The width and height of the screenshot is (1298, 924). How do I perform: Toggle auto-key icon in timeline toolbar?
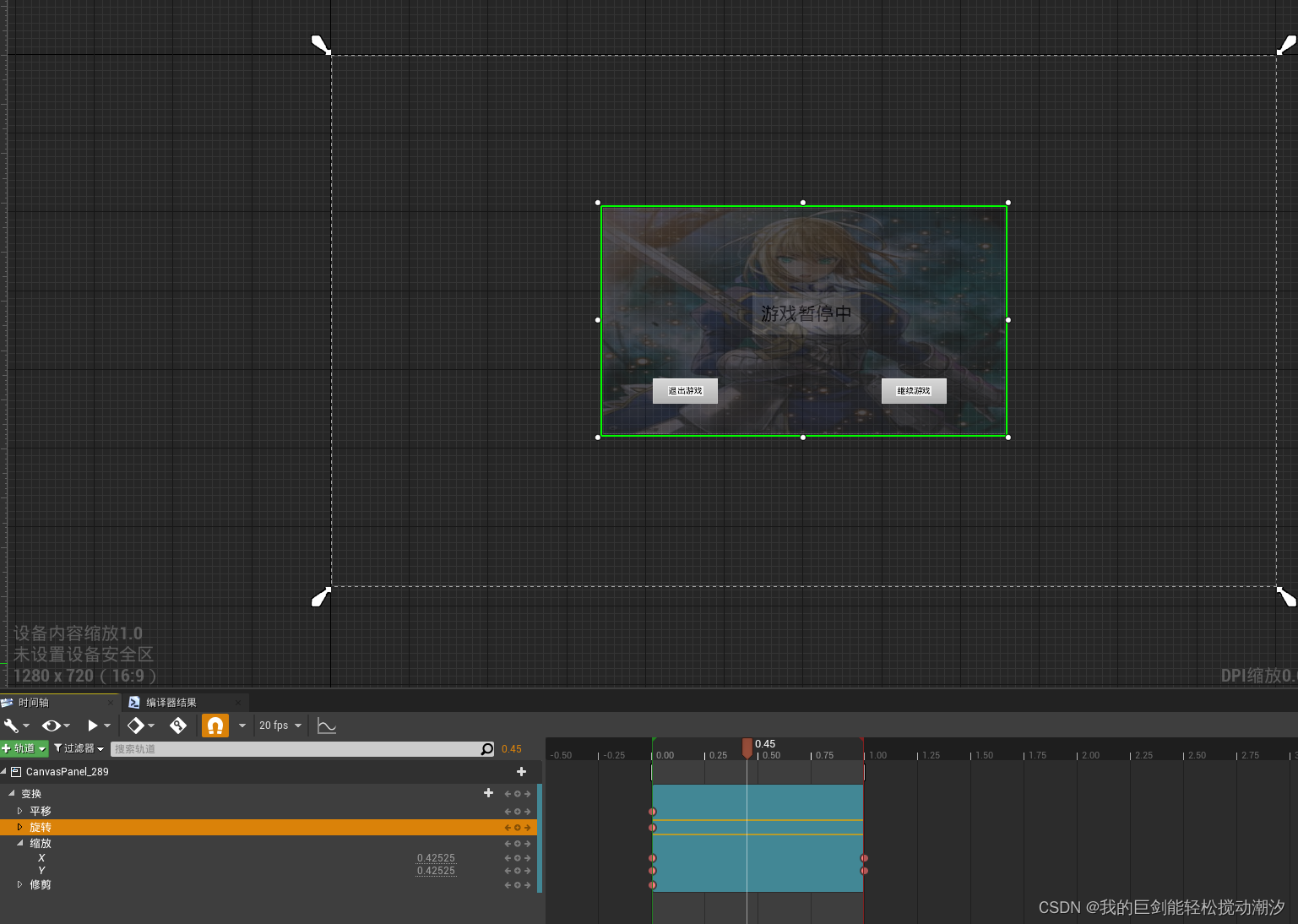point(178,726)
